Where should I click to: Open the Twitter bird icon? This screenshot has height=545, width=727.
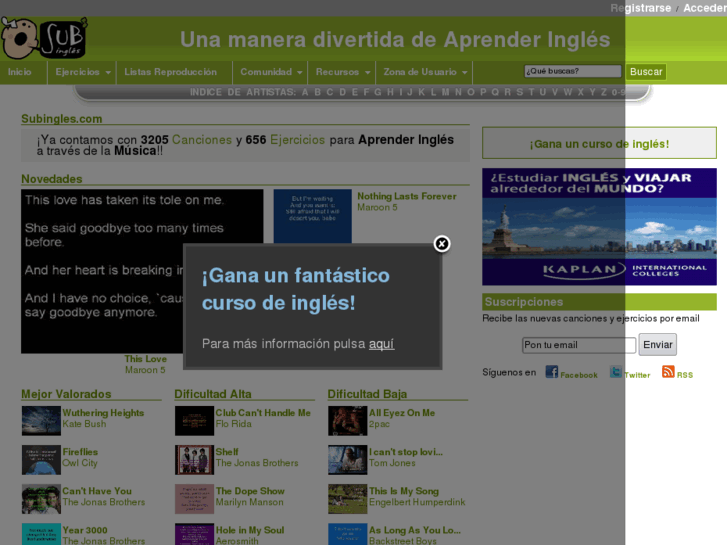pyautogui.click(x=616, y=372)
